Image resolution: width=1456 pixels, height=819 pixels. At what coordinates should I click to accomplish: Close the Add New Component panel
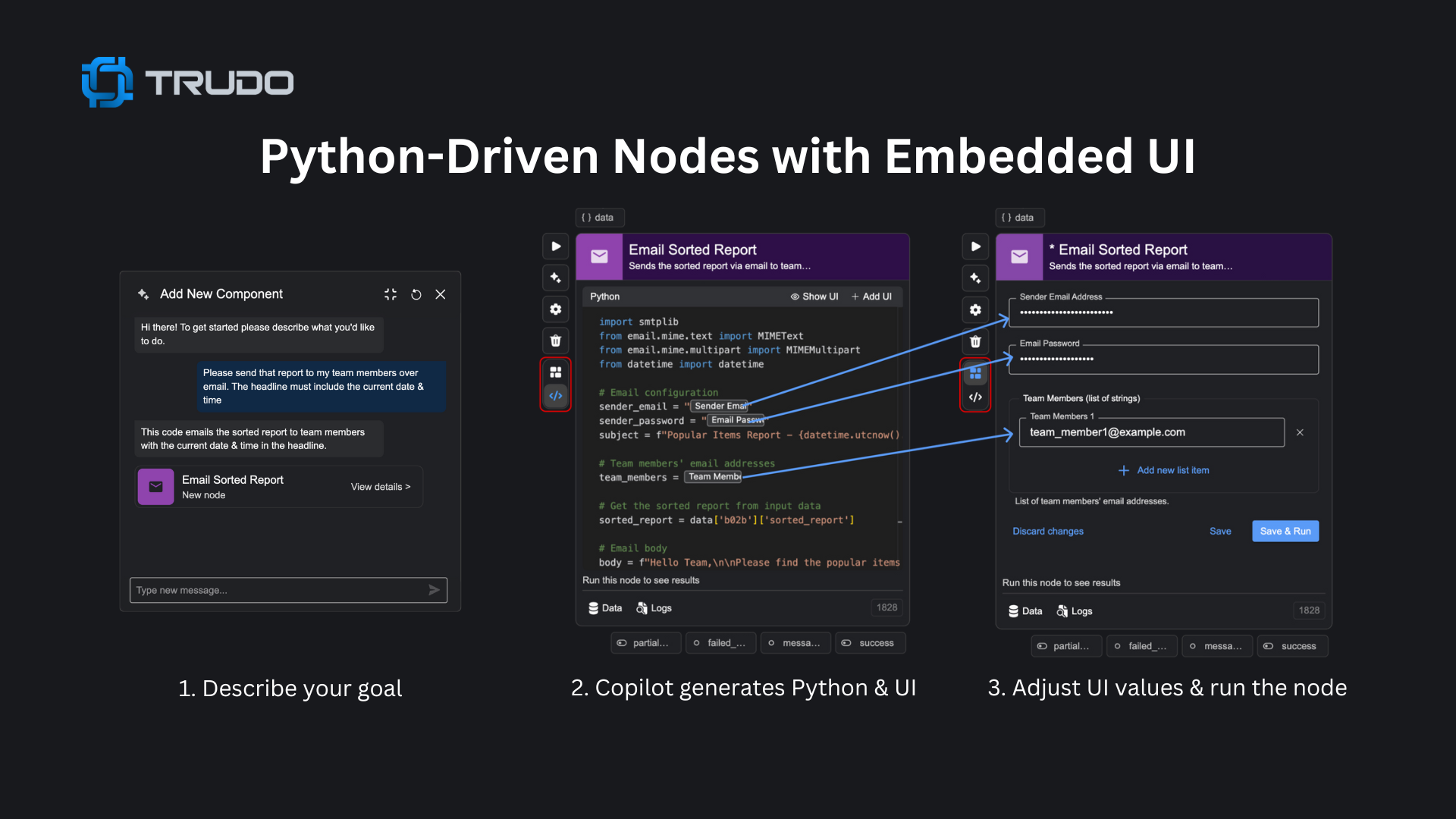(x=441, y=294)
